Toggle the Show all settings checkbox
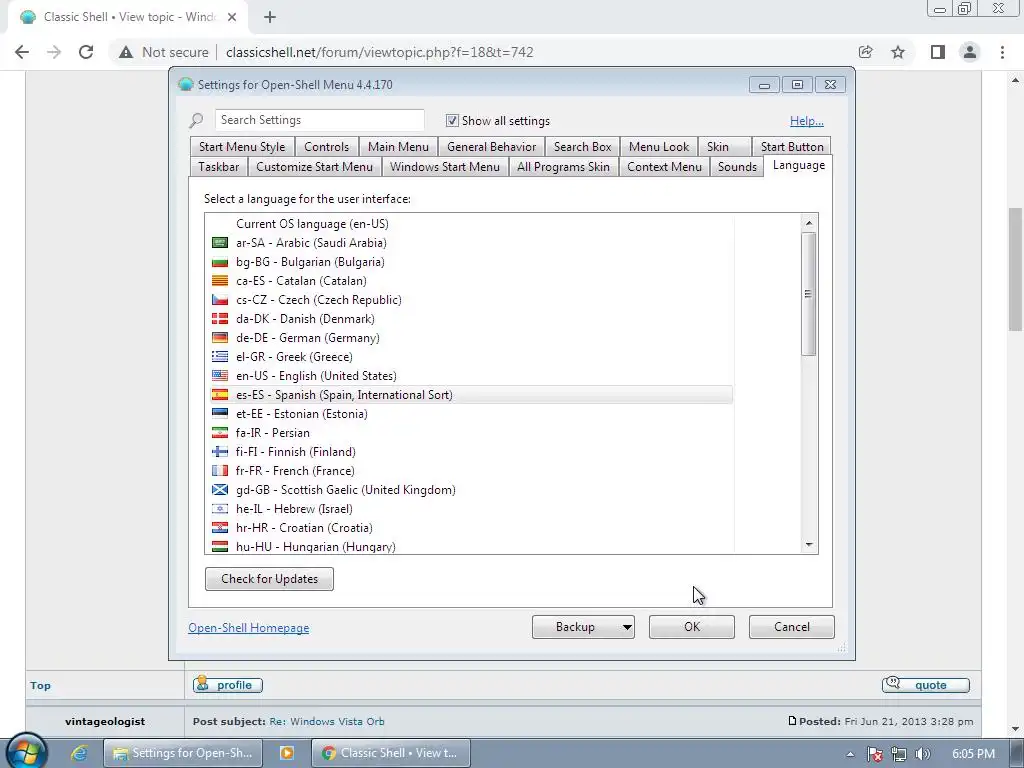The height and width of the screenshot is (768, 1024). pos(452,121)
